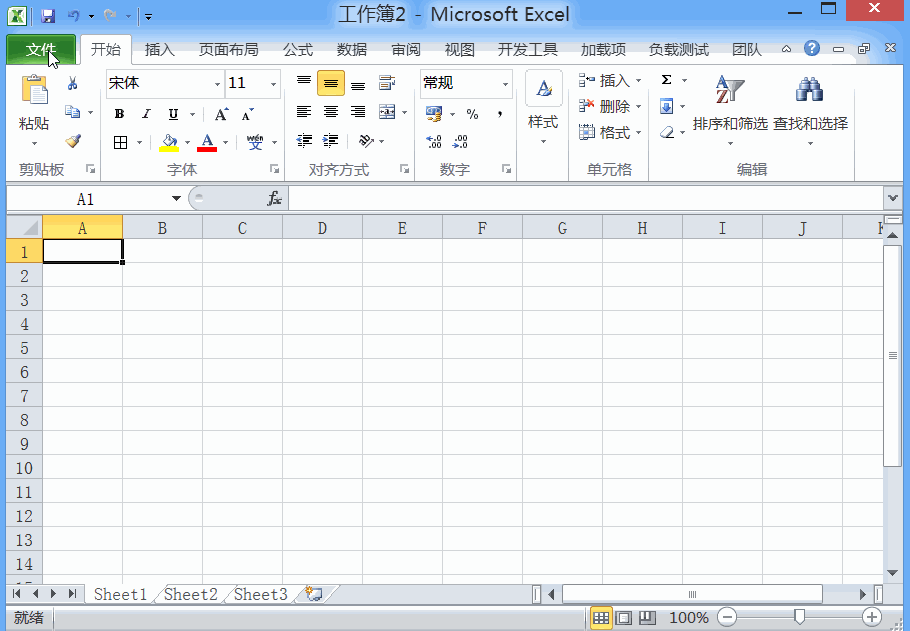910x631 pixels.
Task: Click the 格式刷 format painter icon
Action: click(x=74, y=141)
